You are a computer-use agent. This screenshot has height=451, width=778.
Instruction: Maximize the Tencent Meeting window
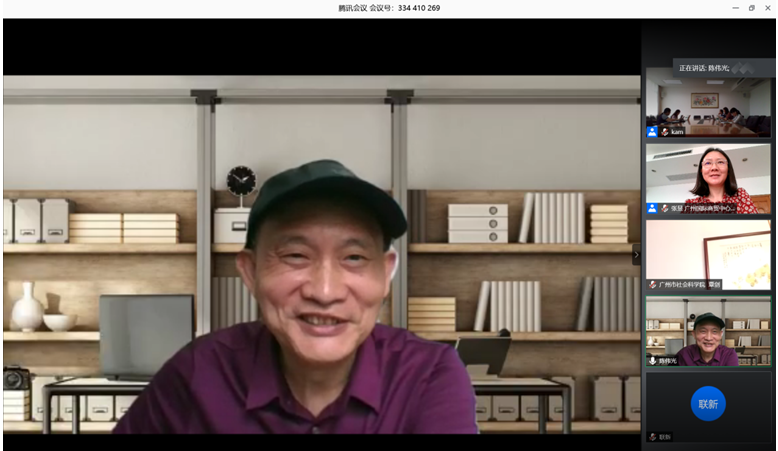(x=751, y=8)
